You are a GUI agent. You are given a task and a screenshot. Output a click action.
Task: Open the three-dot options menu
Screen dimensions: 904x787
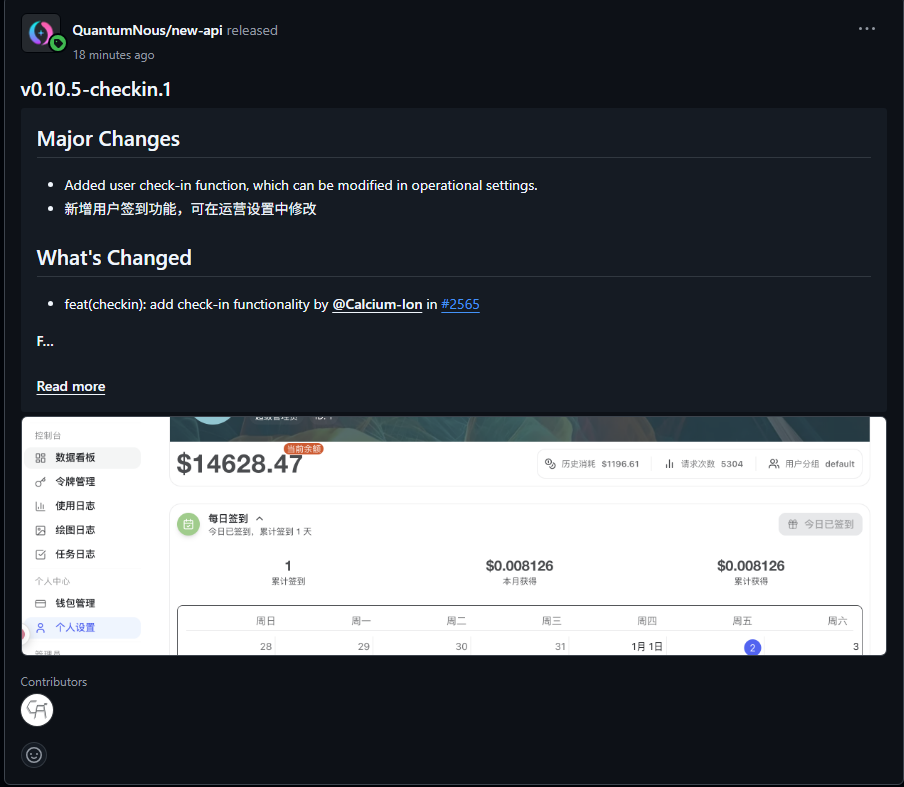click(867, 29)
